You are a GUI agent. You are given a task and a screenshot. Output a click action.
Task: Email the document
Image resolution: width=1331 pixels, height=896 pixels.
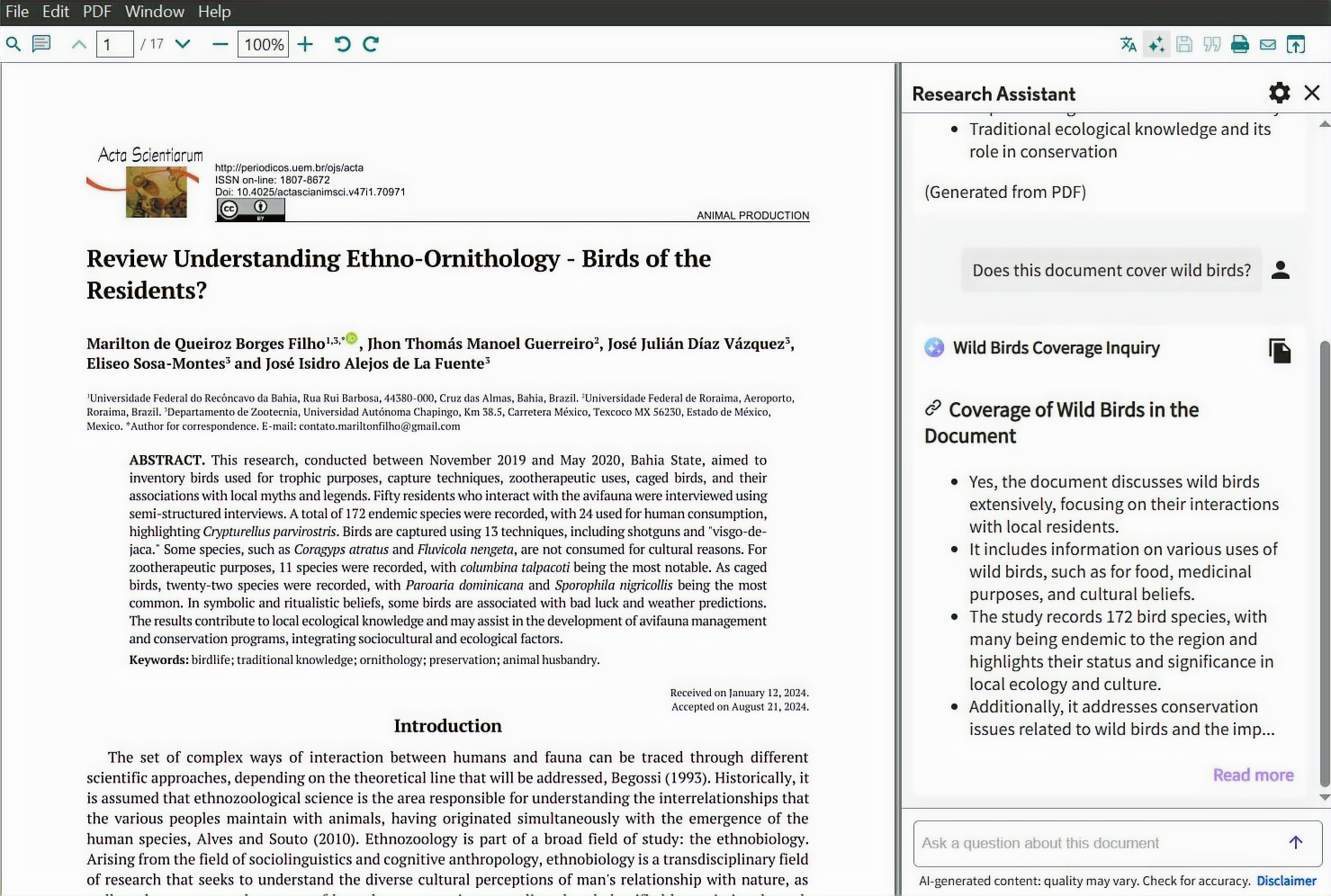(1268, 43)
